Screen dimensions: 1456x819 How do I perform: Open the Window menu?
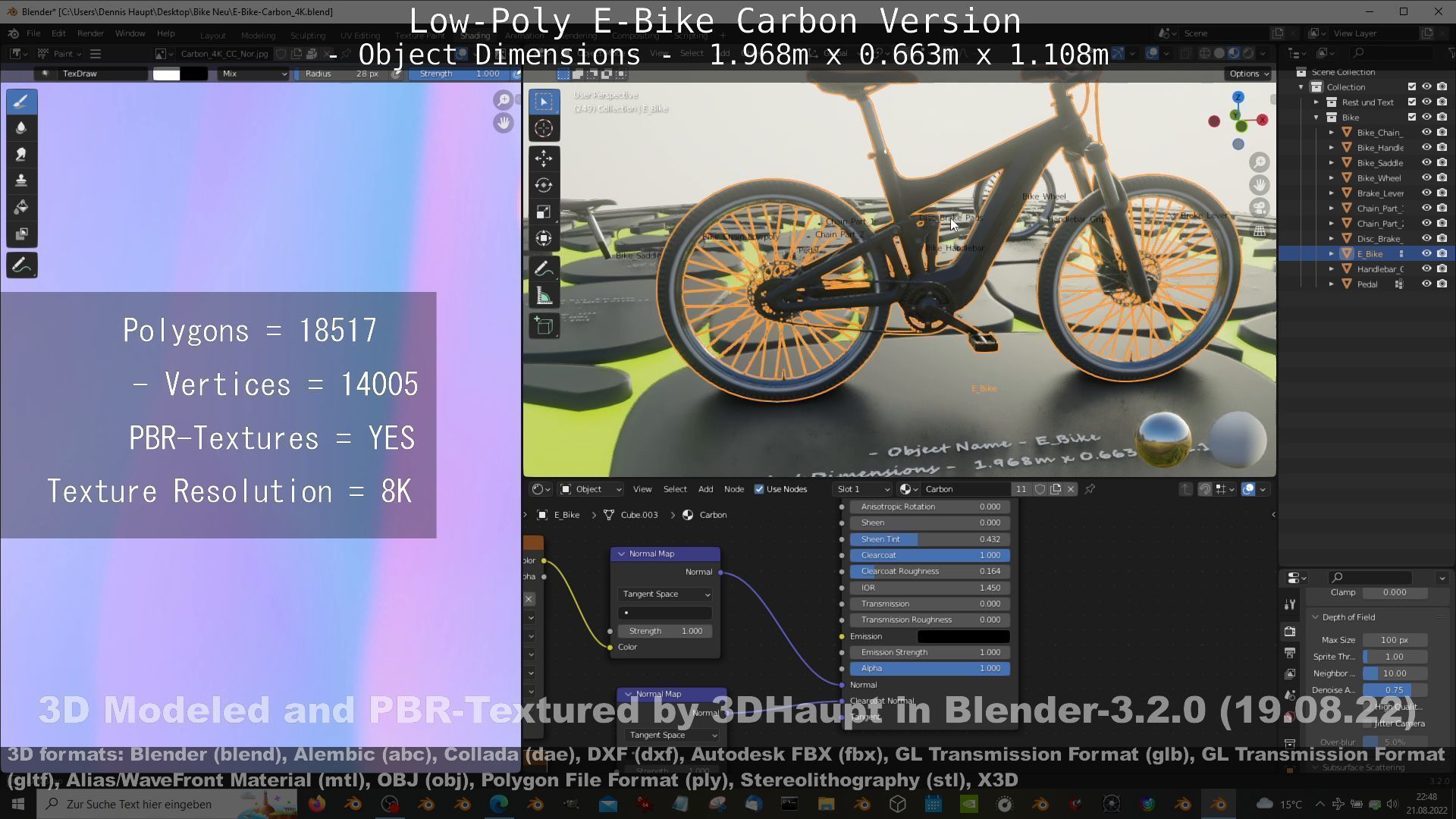(130, 33)
